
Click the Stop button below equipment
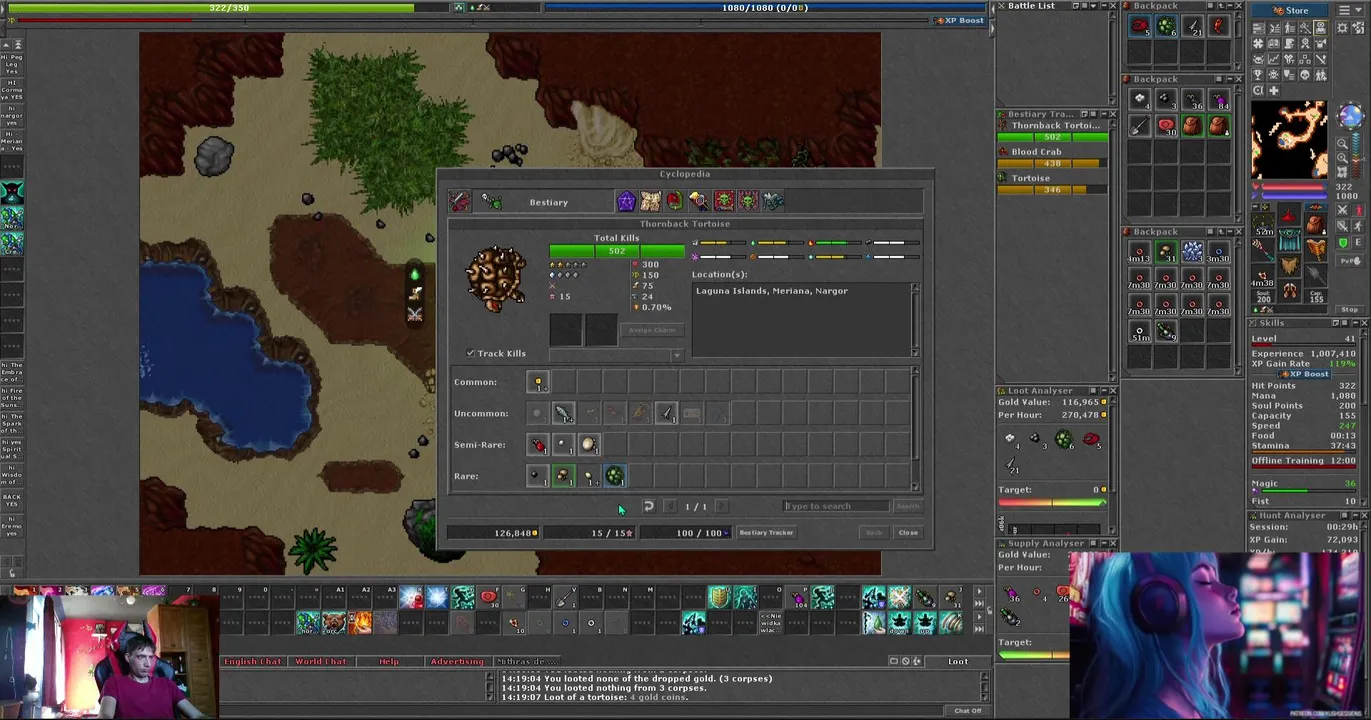point(1349,310)
